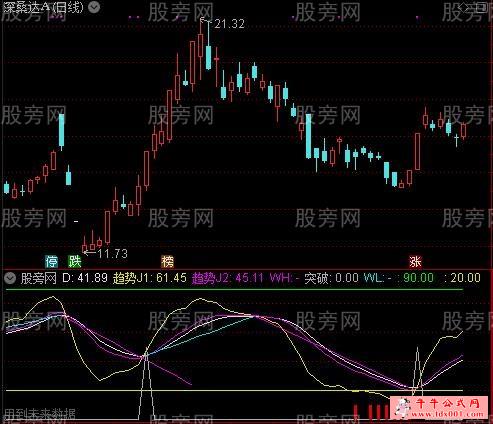Click the 深桑达A(日线) chart title
The width and height of the screenshot is (493, 424).
(x=43, y=7)
